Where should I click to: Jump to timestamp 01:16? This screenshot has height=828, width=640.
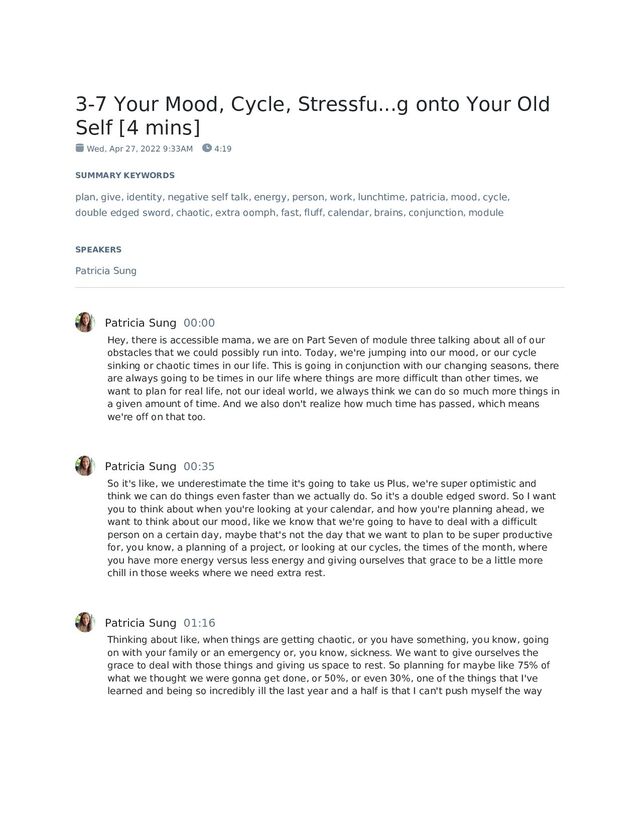[199, 623]
